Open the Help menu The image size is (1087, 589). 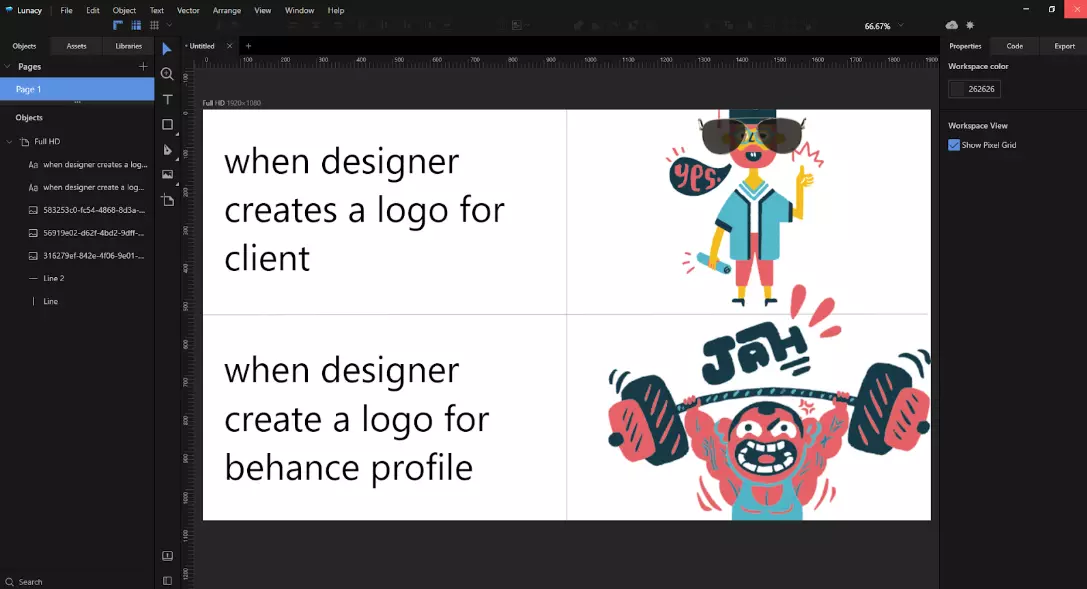coord(336,10)
